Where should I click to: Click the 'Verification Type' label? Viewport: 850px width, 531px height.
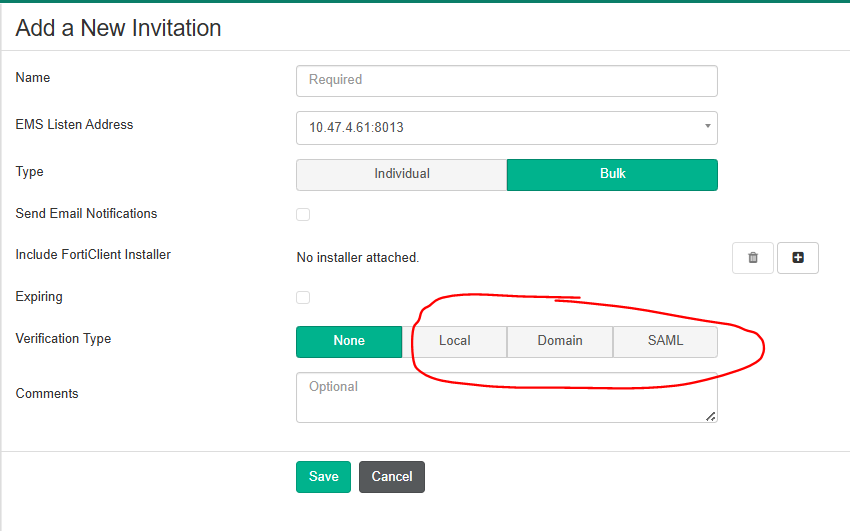pos(63,339)
